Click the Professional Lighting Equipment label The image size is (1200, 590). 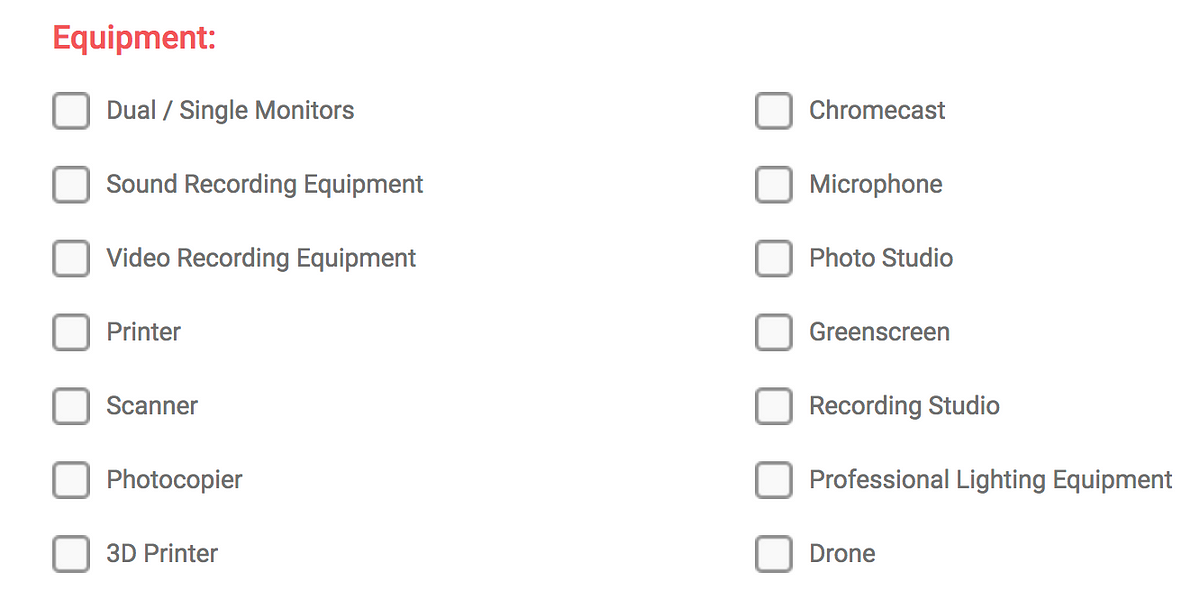point(991,480)
